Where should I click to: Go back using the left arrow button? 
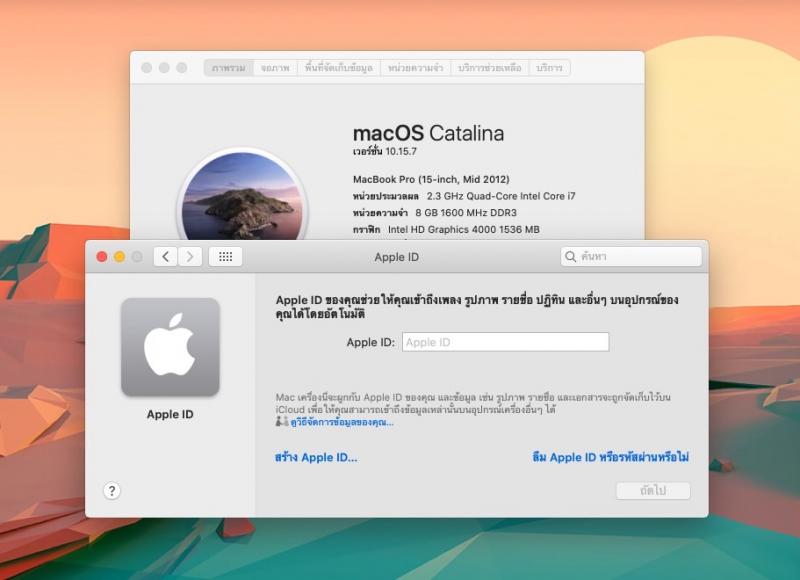click(x=165, y=257)
